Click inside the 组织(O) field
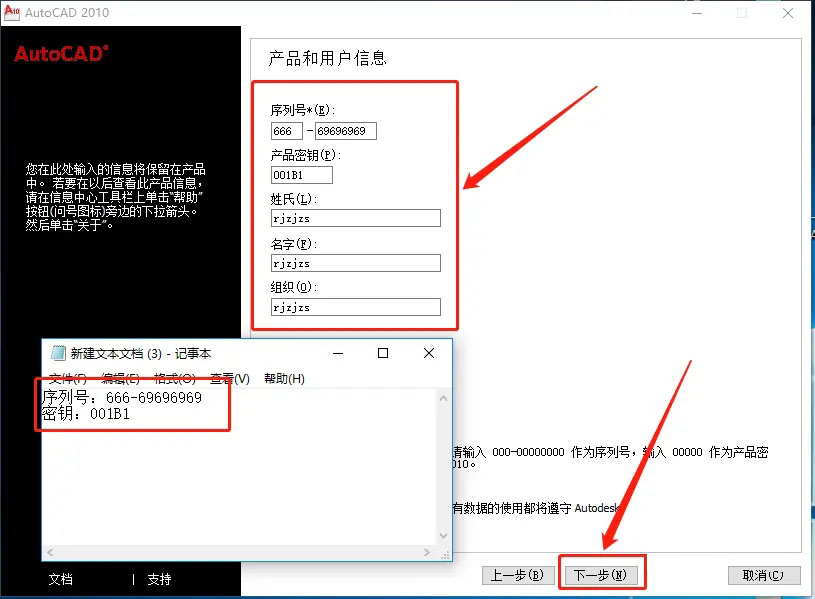Viewport: 815px width, 599px height. [355, 306]
